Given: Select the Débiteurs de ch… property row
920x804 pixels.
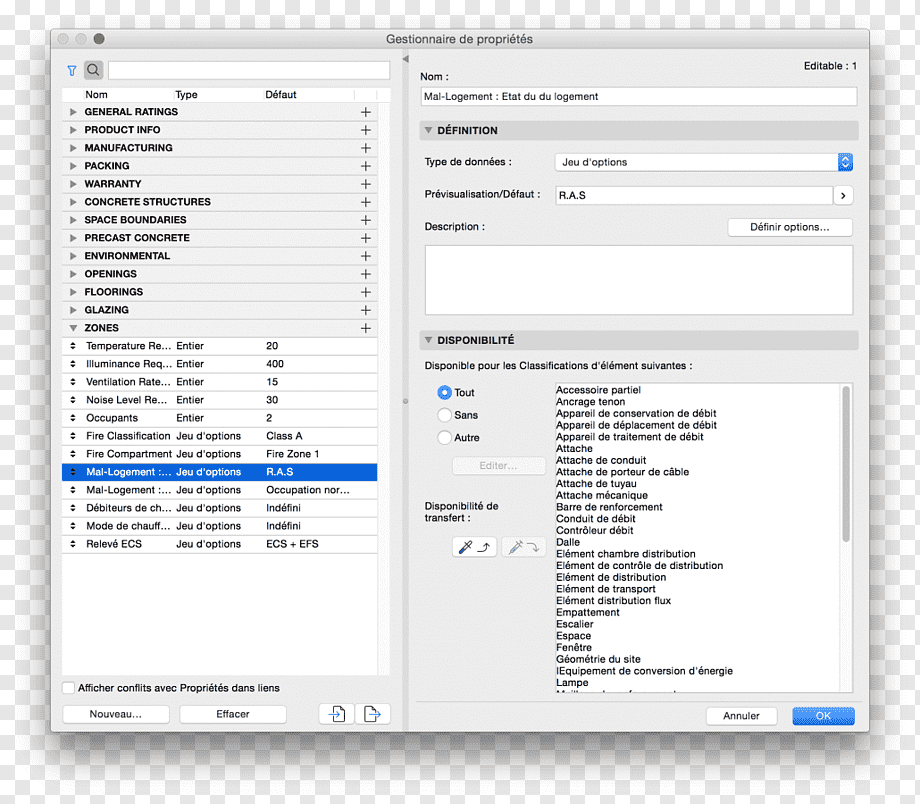Looking at the screenshot, I should (x=219, y=508).
